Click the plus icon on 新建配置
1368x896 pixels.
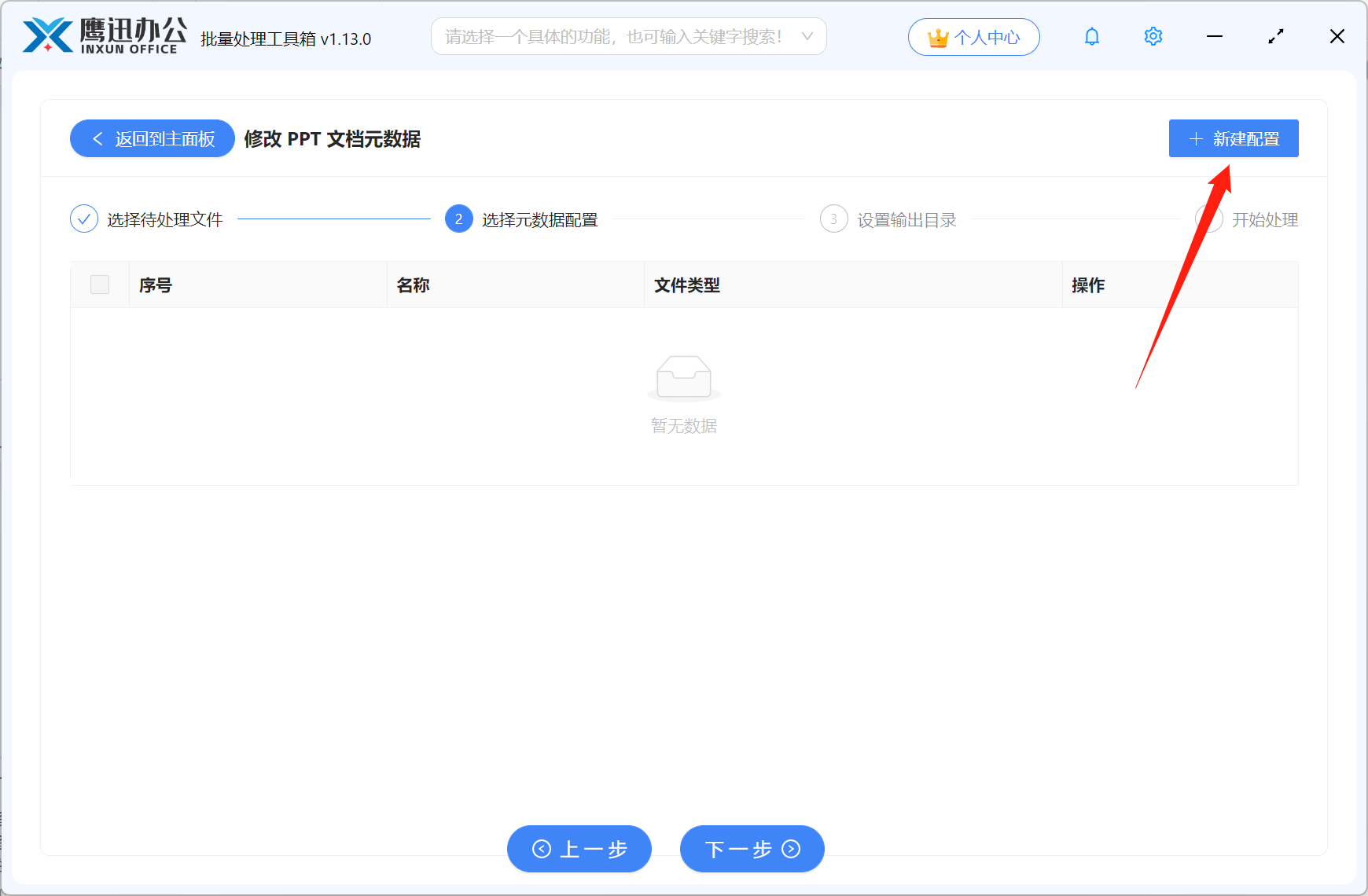click(x=1196, y=138)
